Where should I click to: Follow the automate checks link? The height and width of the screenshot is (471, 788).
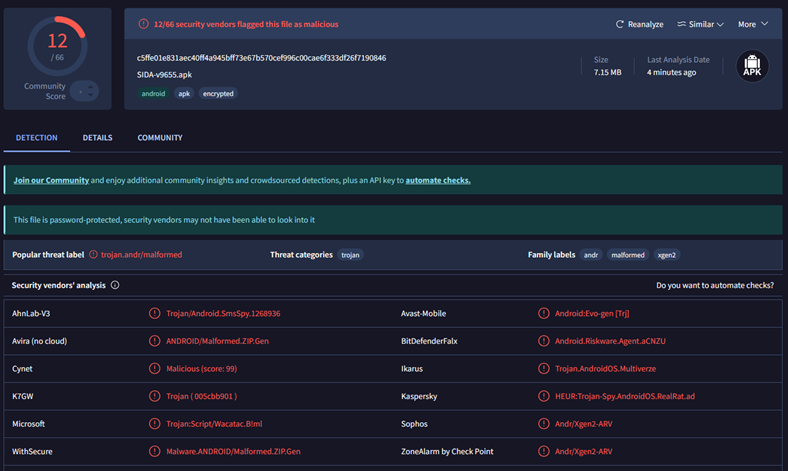pos(438,180)
